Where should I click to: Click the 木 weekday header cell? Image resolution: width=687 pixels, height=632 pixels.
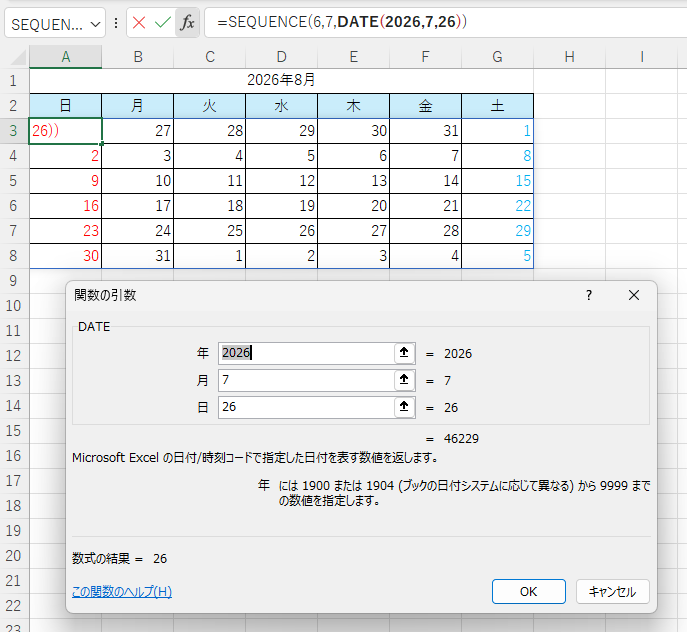click(353, 106)
